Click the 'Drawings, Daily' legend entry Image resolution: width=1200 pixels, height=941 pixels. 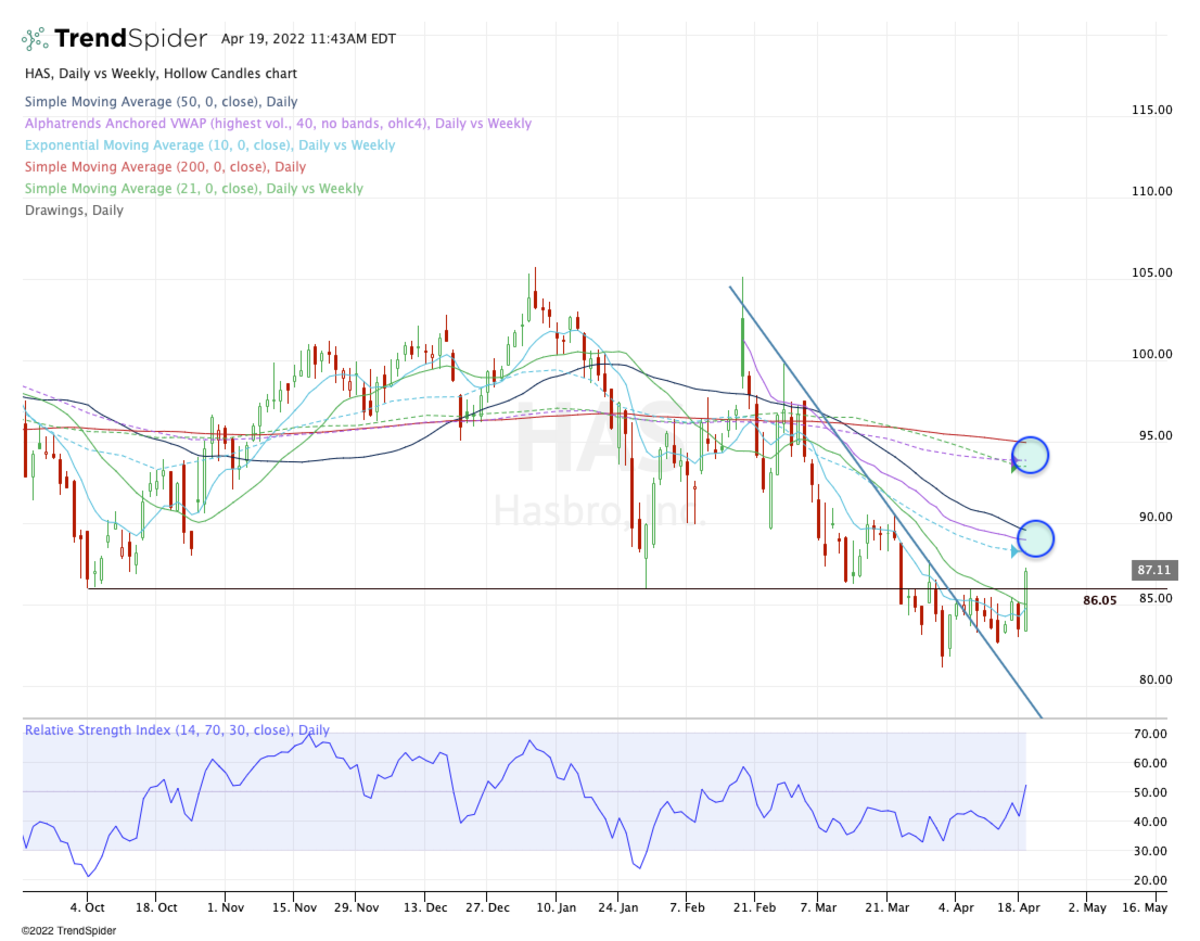[x=74, y=210]
